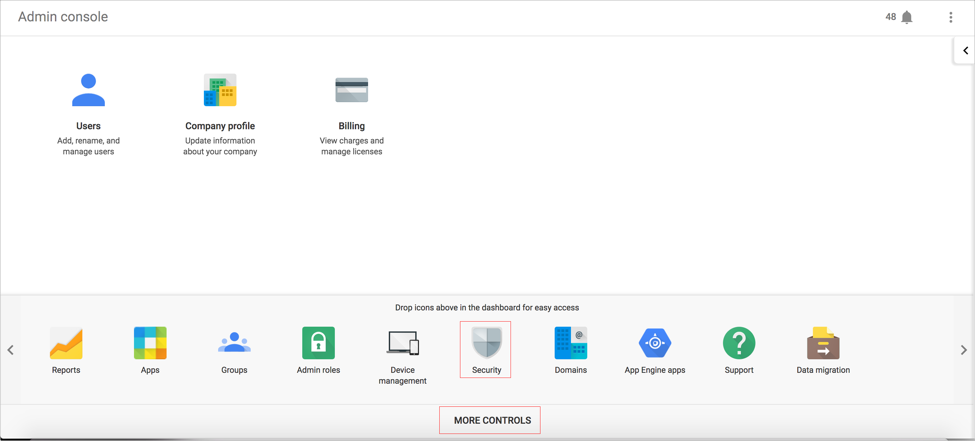Viewport: 975px width, 441px height.
Task: Open the Support question mark icon
Action: click(739, 343)
